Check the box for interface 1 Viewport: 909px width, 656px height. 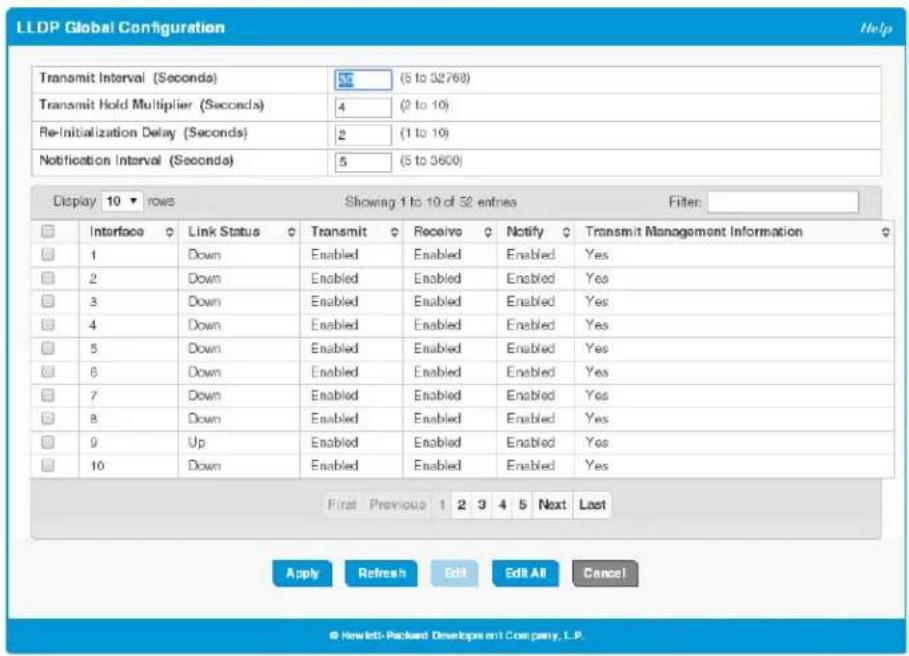pos(48,254)
